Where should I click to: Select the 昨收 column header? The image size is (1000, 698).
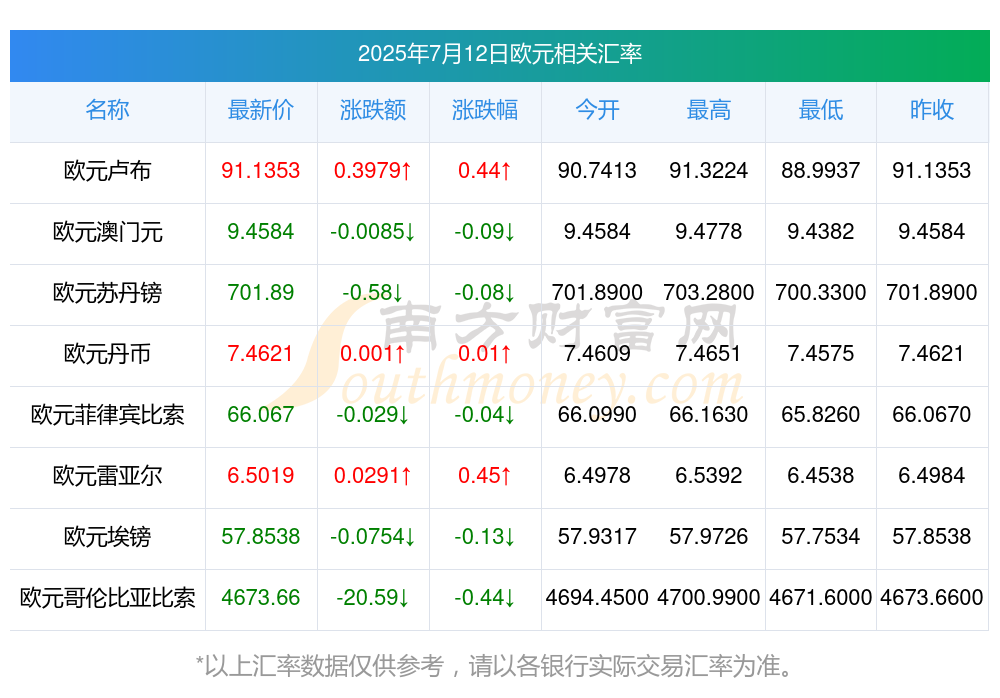coord(932,110)
